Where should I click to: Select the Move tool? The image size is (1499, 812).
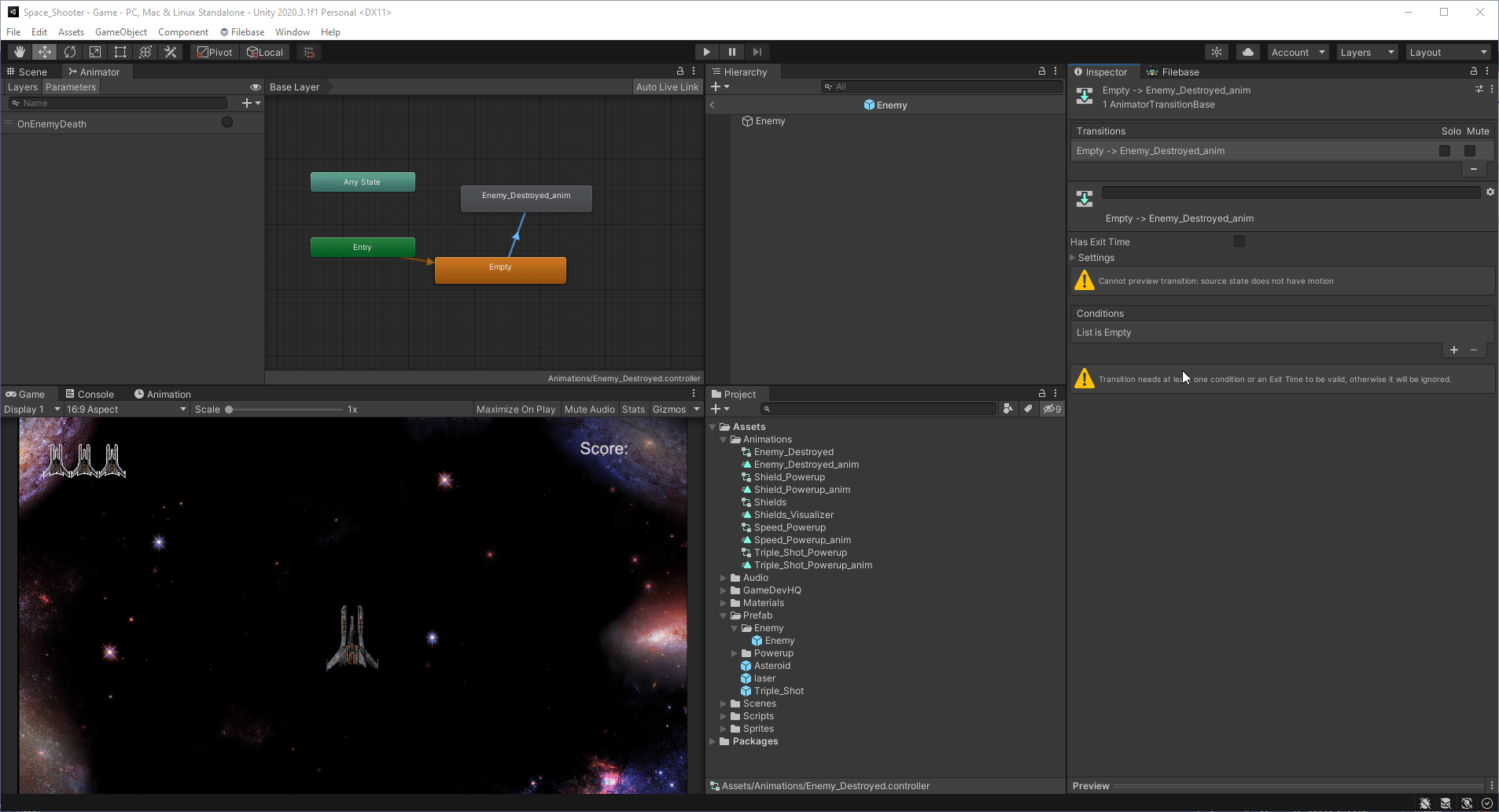point(45,52)
